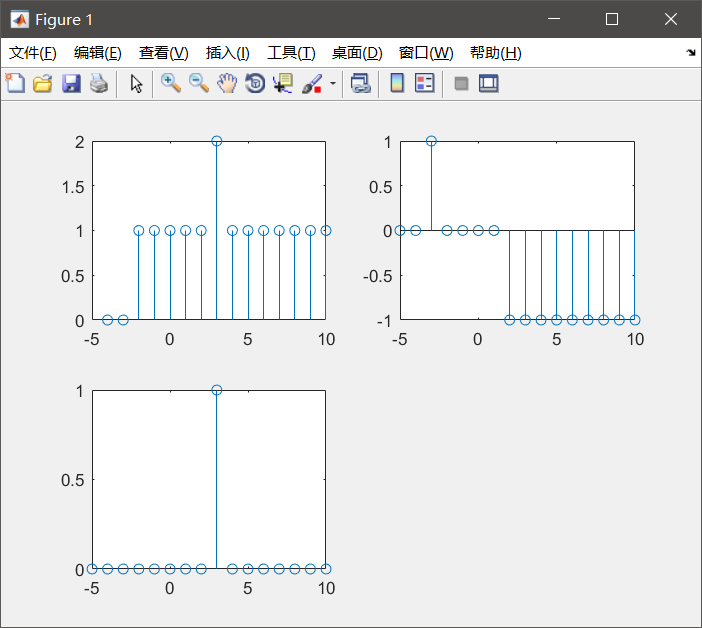Open the 桌面(D) menu
Image resolution: width=702 pixels, height=628 pixels.
(357, 53)
